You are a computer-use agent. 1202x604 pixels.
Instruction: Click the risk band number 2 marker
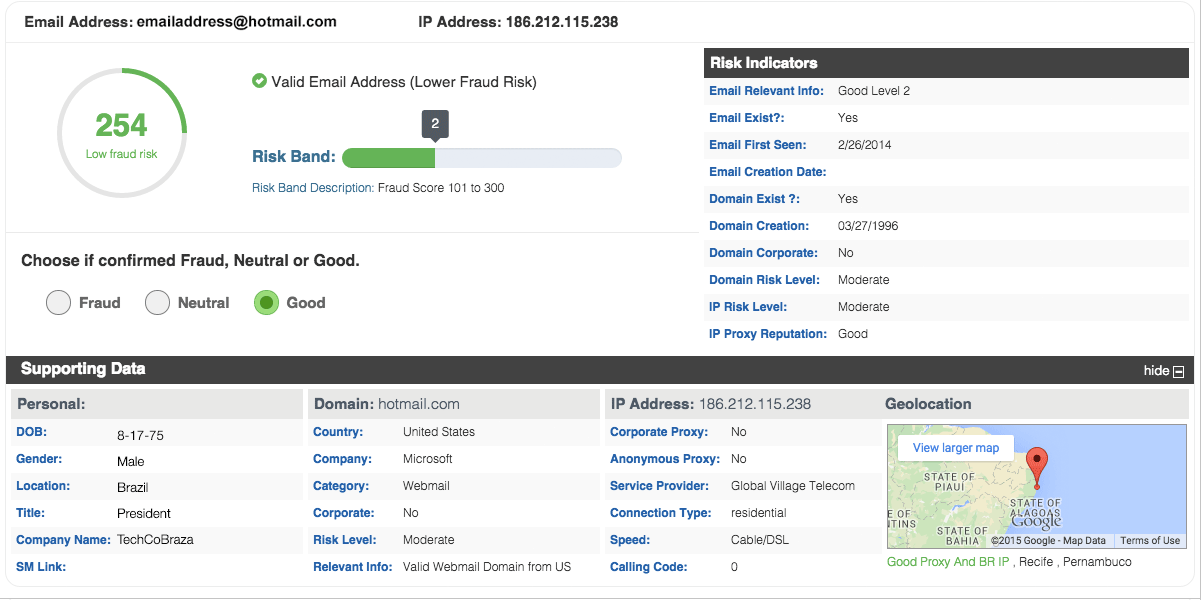coord(434,125)
